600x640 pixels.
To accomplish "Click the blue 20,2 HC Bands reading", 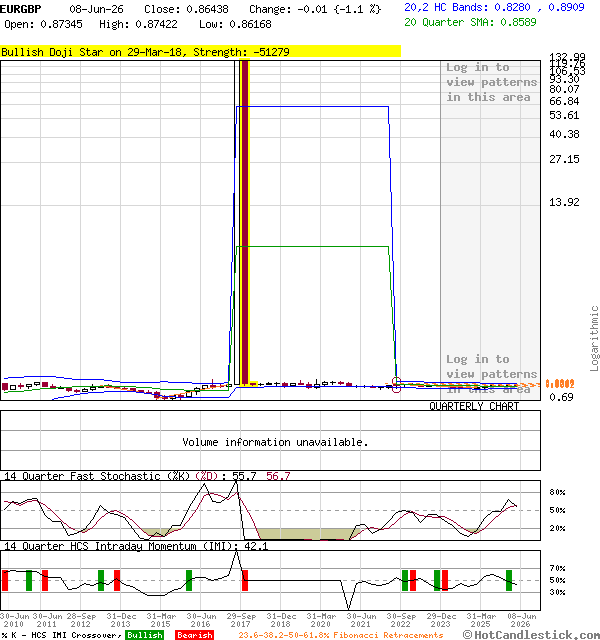I will click(x=494, y=7).
